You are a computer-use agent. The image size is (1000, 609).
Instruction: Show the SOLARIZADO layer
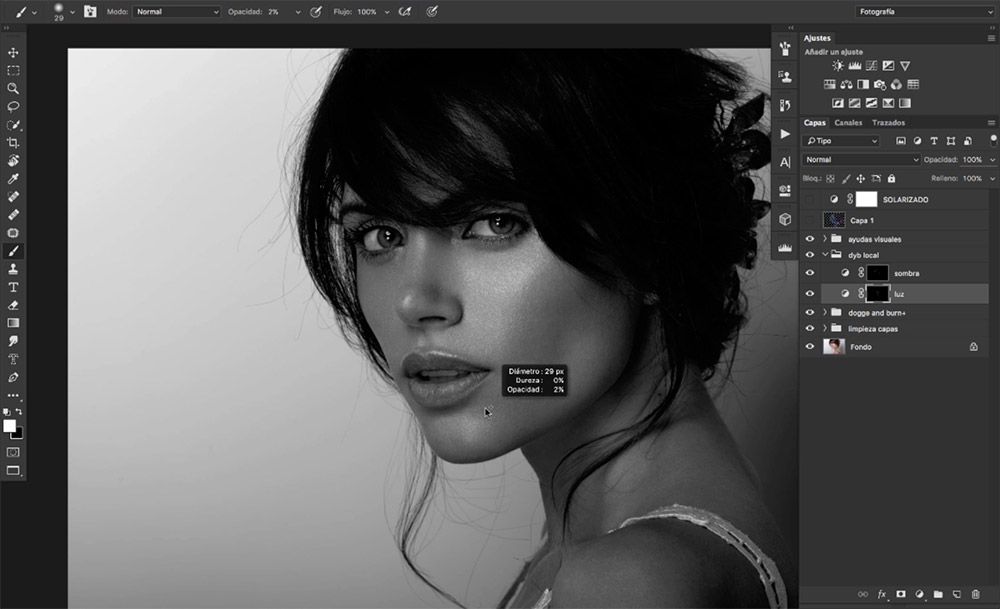coord(810,200)
